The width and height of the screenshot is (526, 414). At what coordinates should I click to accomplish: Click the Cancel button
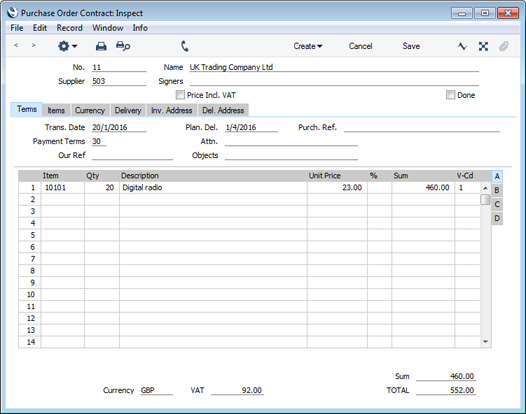click(x=360, y=46)
